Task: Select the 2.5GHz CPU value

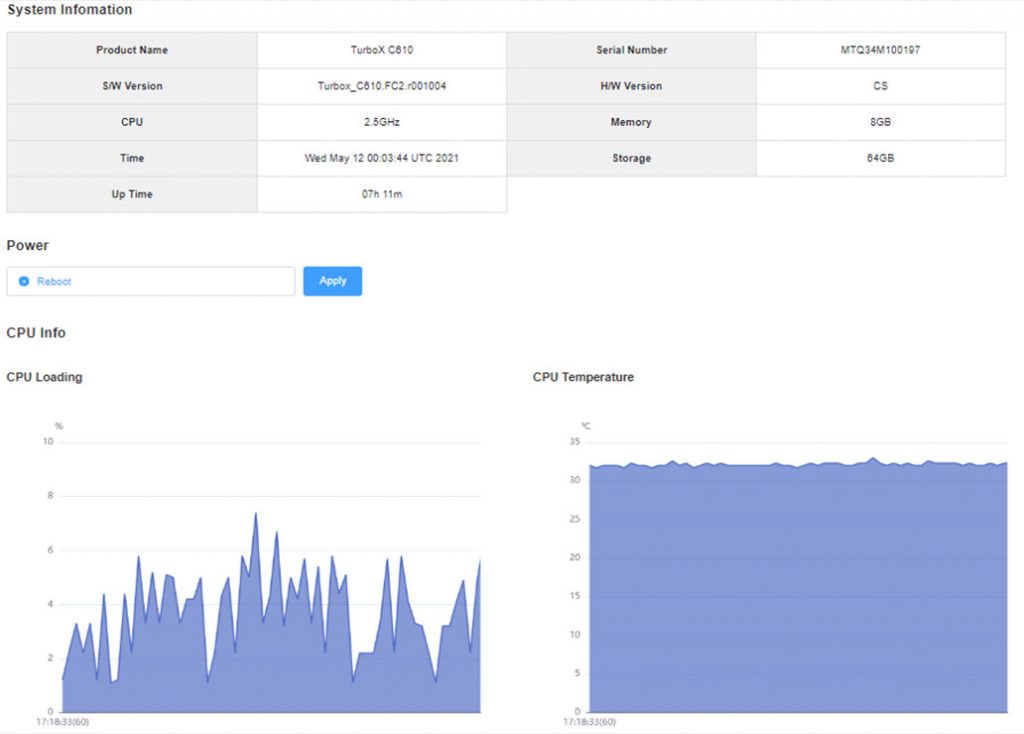Action: point(382,122)
